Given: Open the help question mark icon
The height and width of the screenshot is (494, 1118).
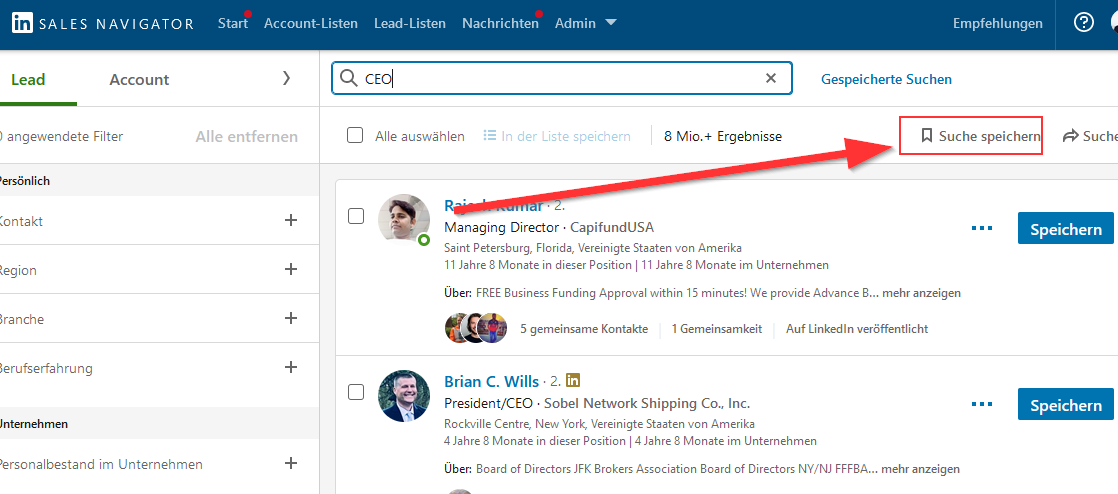Looking at the screenshot, I should point(1084,23).
